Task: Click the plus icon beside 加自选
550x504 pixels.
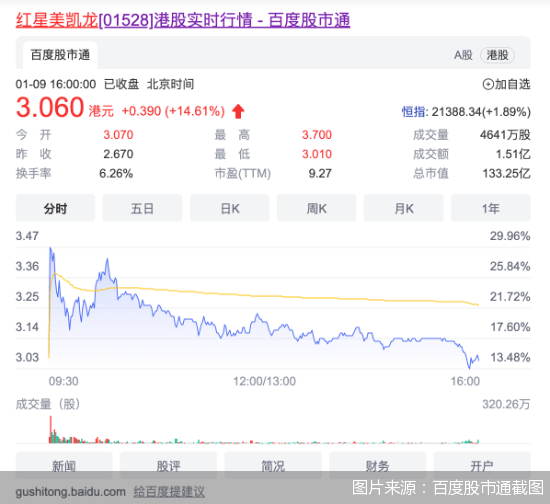Action: pos(488,84)
